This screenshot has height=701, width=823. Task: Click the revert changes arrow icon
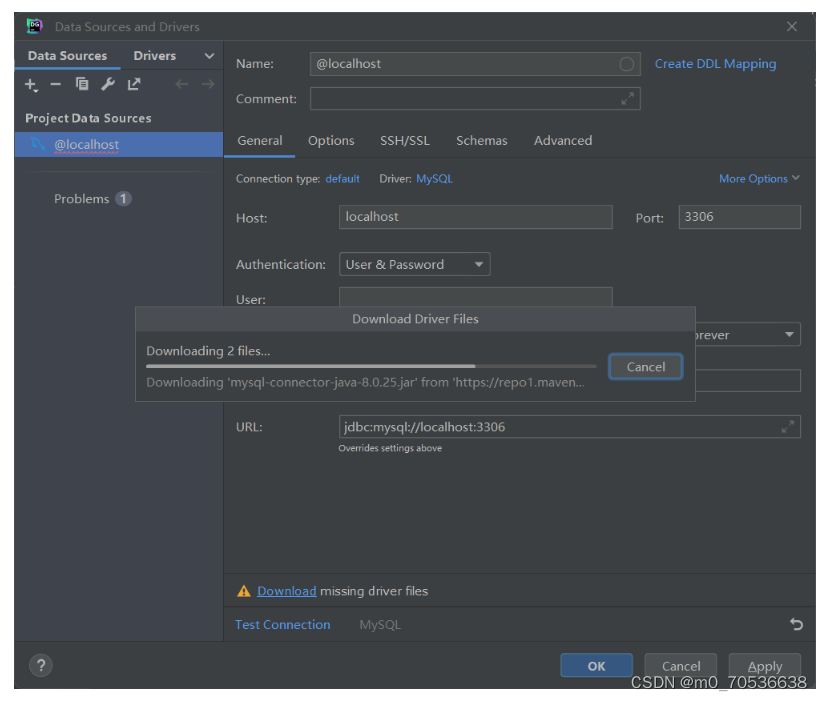tap(796, 624)
